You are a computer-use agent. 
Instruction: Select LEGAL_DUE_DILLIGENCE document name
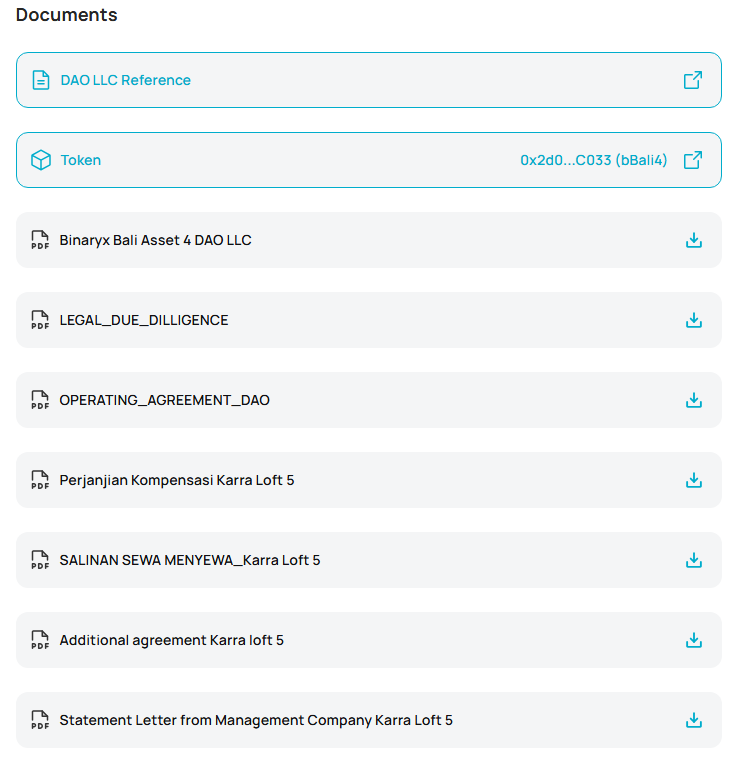pos(144,320)
